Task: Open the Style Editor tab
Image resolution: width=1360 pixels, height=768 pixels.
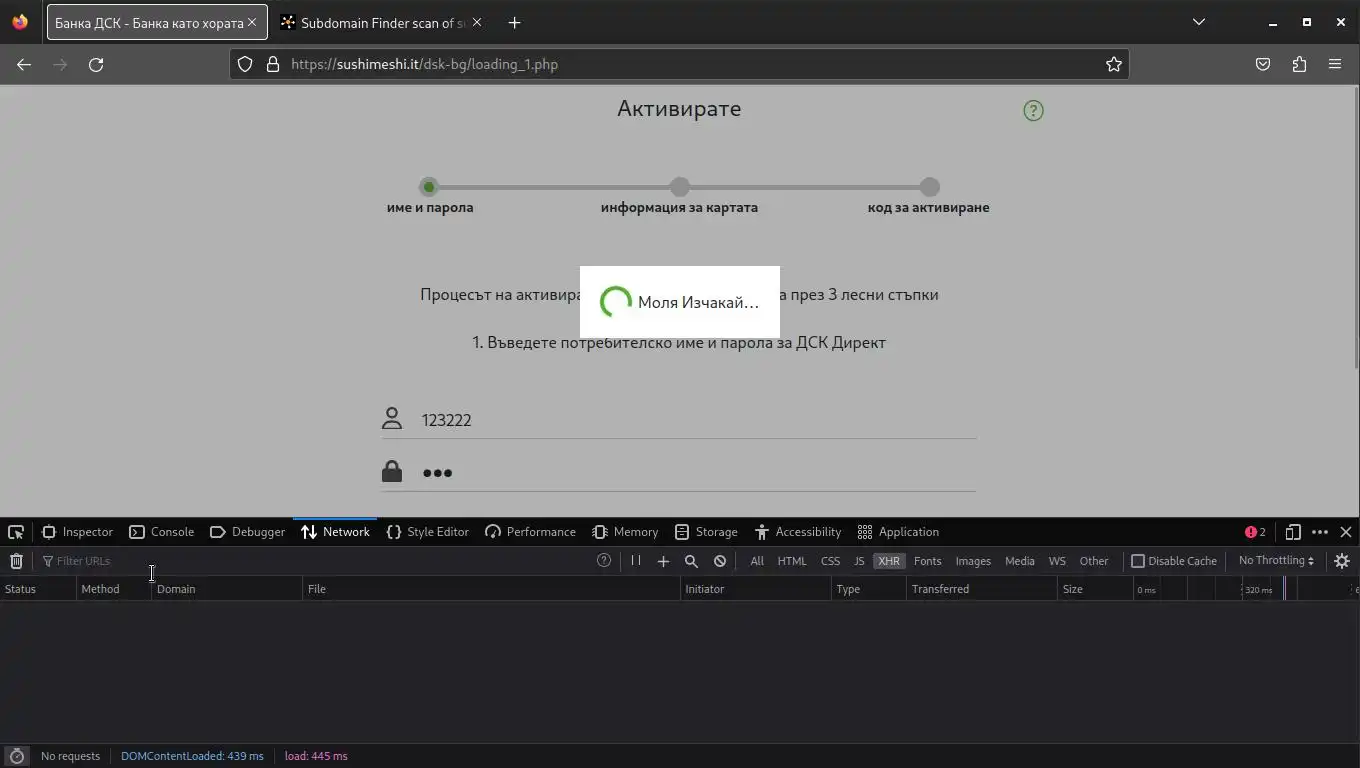Action: pos(427,532)
